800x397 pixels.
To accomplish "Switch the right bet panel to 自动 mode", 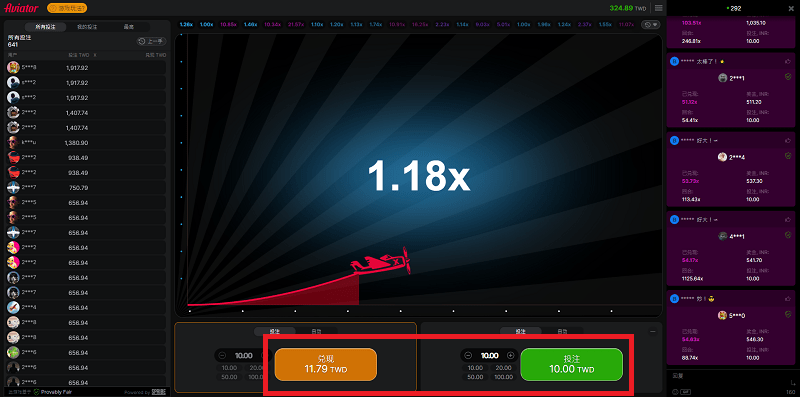I will pyautogui.click(x=562, y=332).
